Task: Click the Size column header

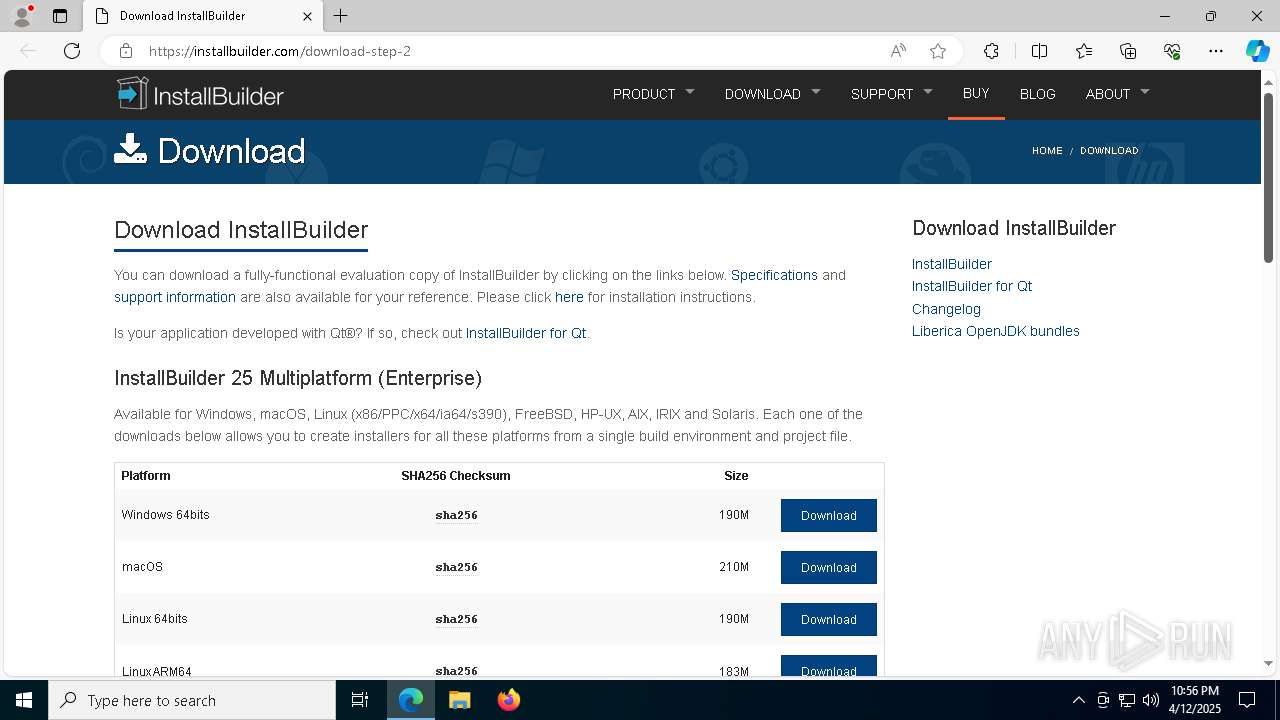Action: click(736, 476)
